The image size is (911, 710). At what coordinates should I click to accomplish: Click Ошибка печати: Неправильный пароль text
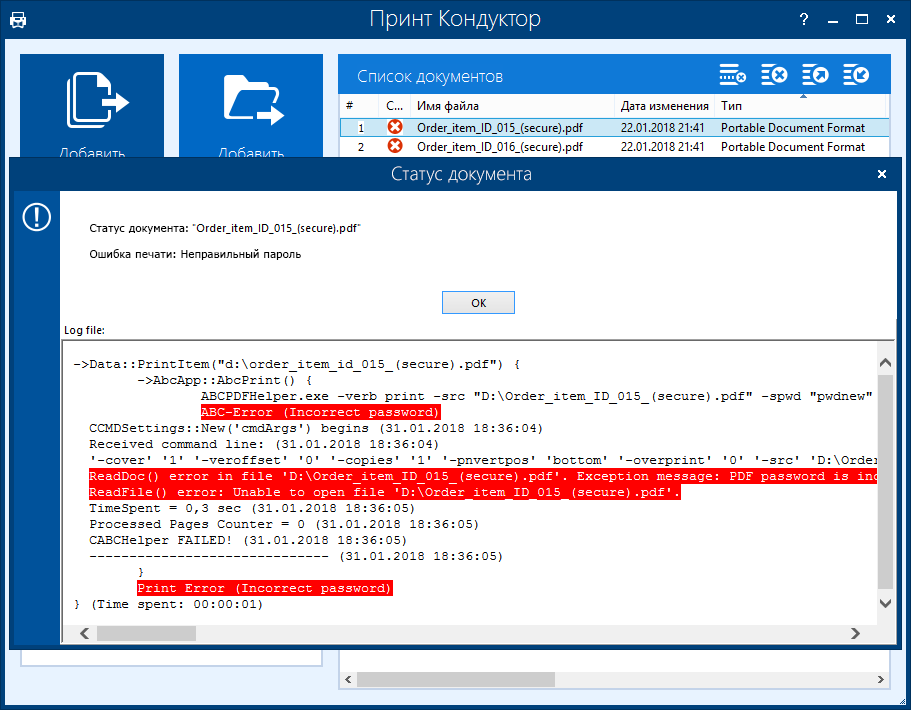[195, 254]
